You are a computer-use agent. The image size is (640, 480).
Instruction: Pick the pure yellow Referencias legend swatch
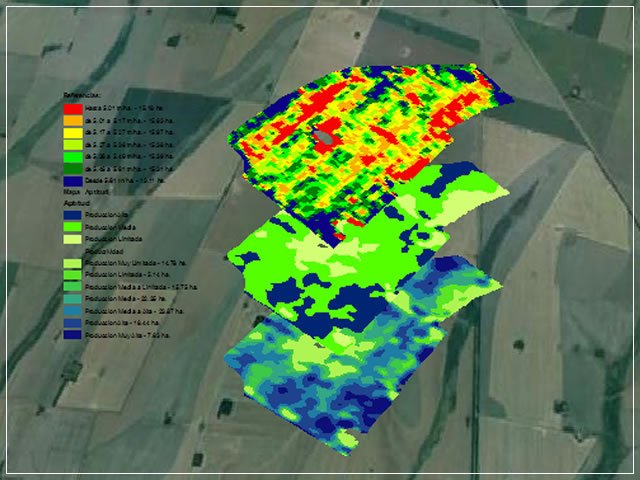[71, 132]
